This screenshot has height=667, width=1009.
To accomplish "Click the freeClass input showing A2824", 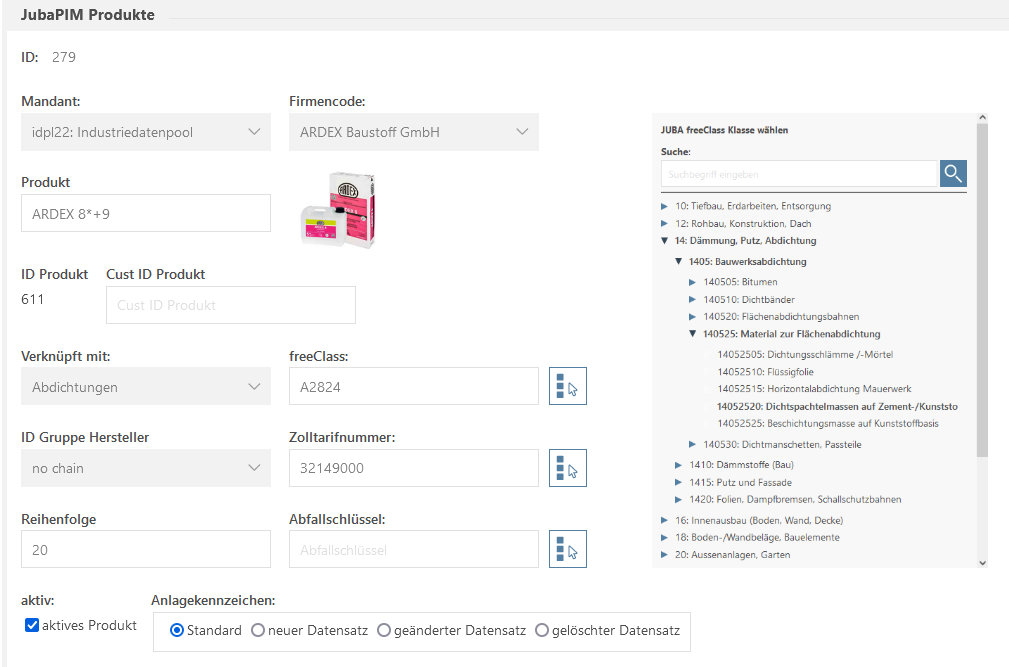I will [x=414, y=386].
